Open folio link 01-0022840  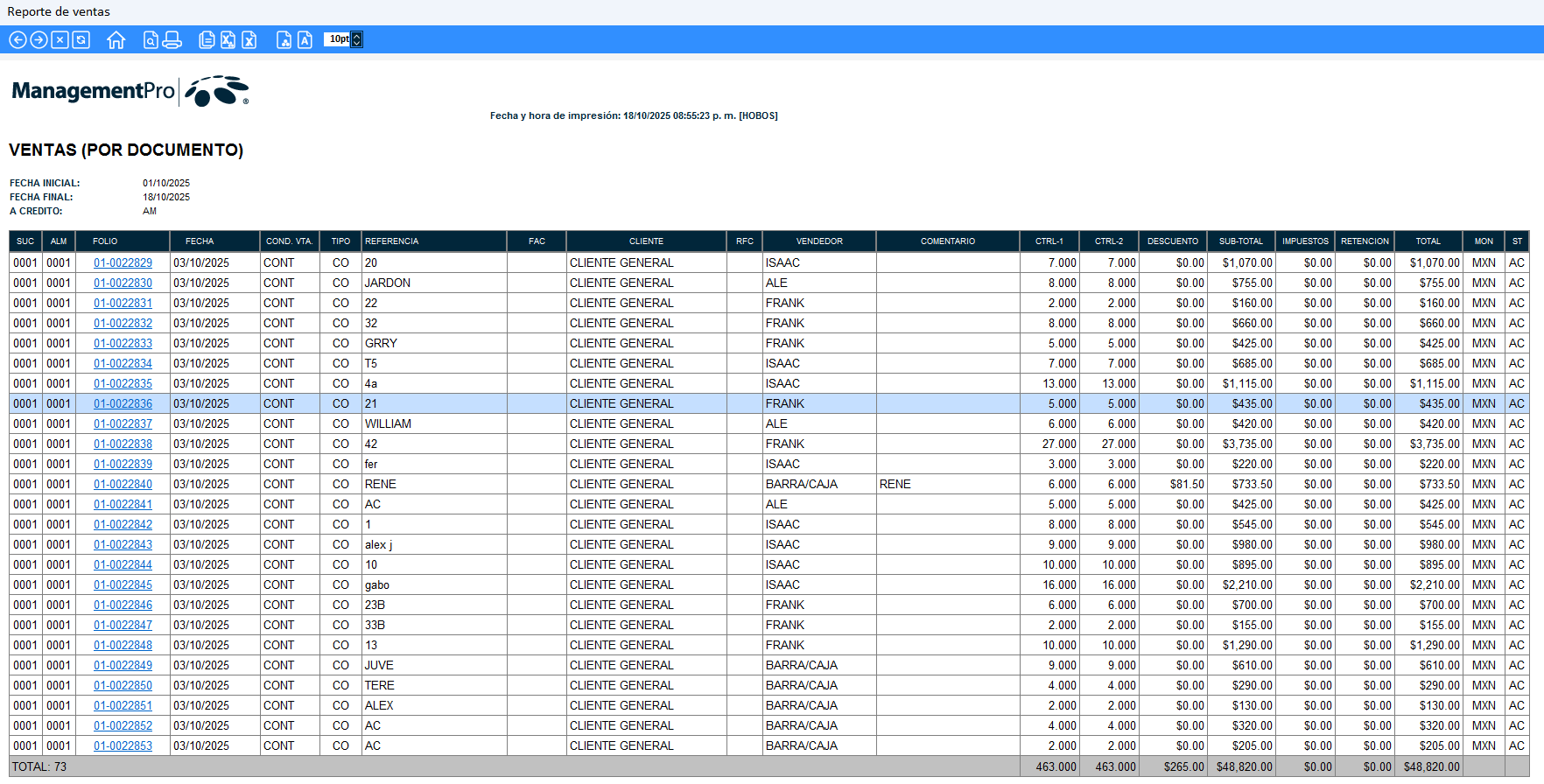pyautogui.click(x=123, y=484)
